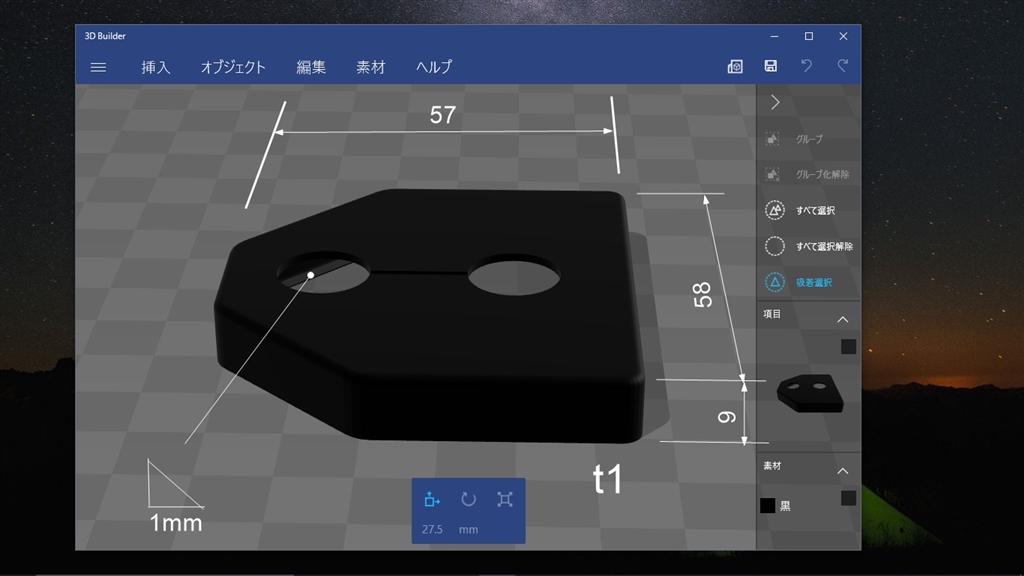Image resolution: width=1024 pixels, height=576 pixels.
Task: Click the すべて選択解除 label
Action: tap(824, 246)
